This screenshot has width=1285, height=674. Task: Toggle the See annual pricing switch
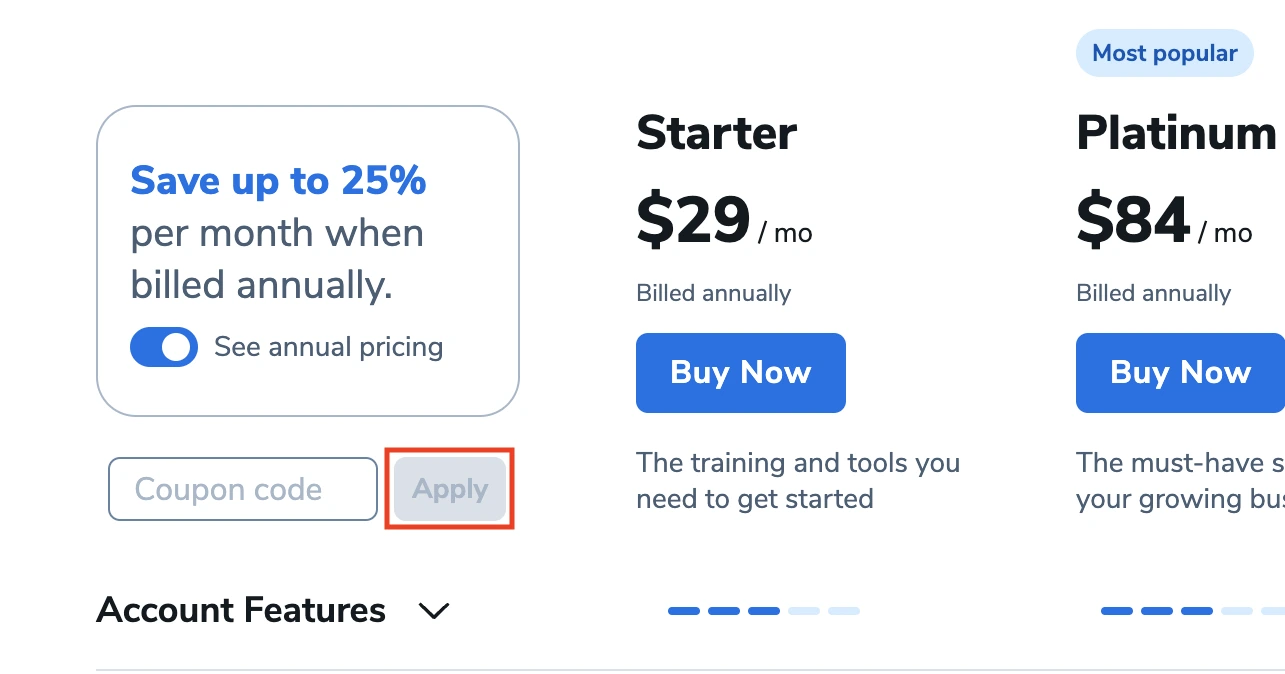[x=164, y=347]
